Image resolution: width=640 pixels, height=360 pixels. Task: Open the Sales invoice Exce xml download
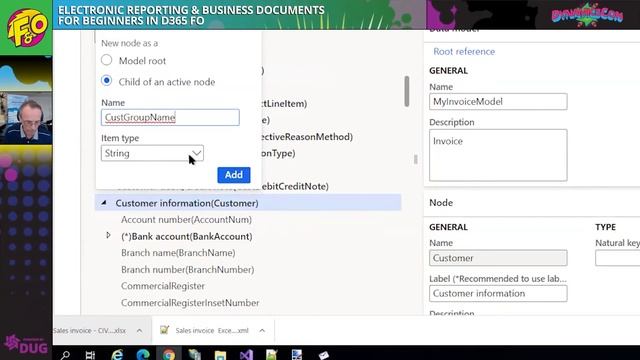212,331
